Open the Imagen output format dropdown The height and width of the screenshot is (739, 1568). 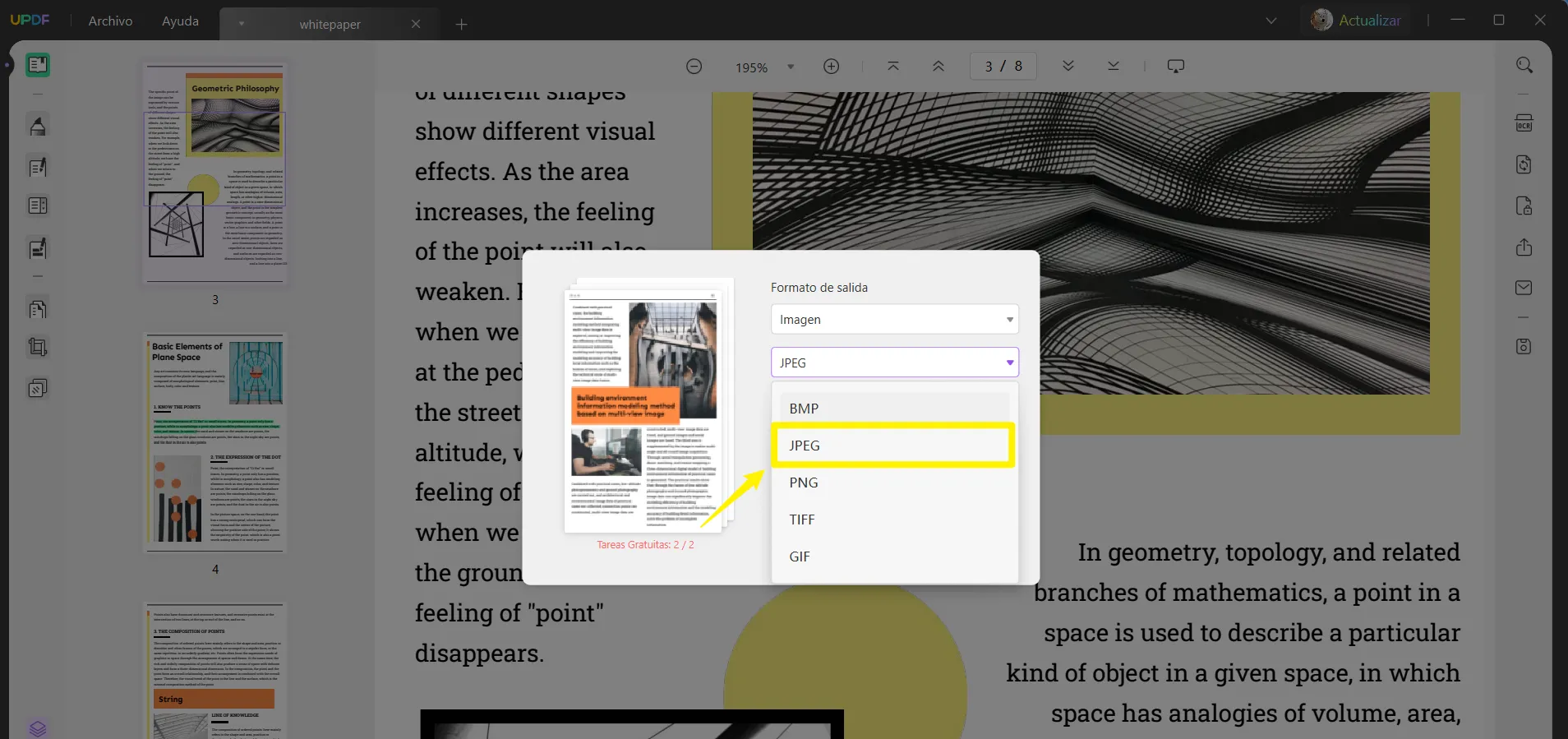[895, 319]
